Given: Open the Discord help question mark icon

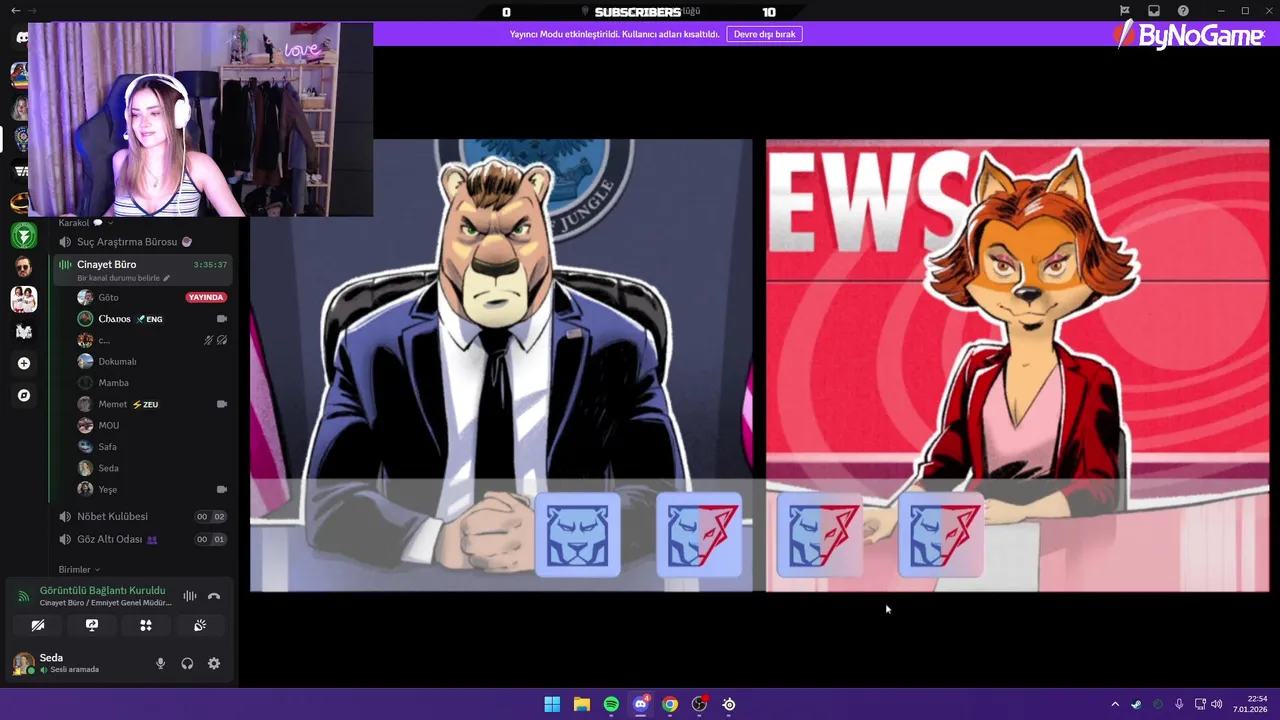Looking at the screenshot, I should 1183,11.
